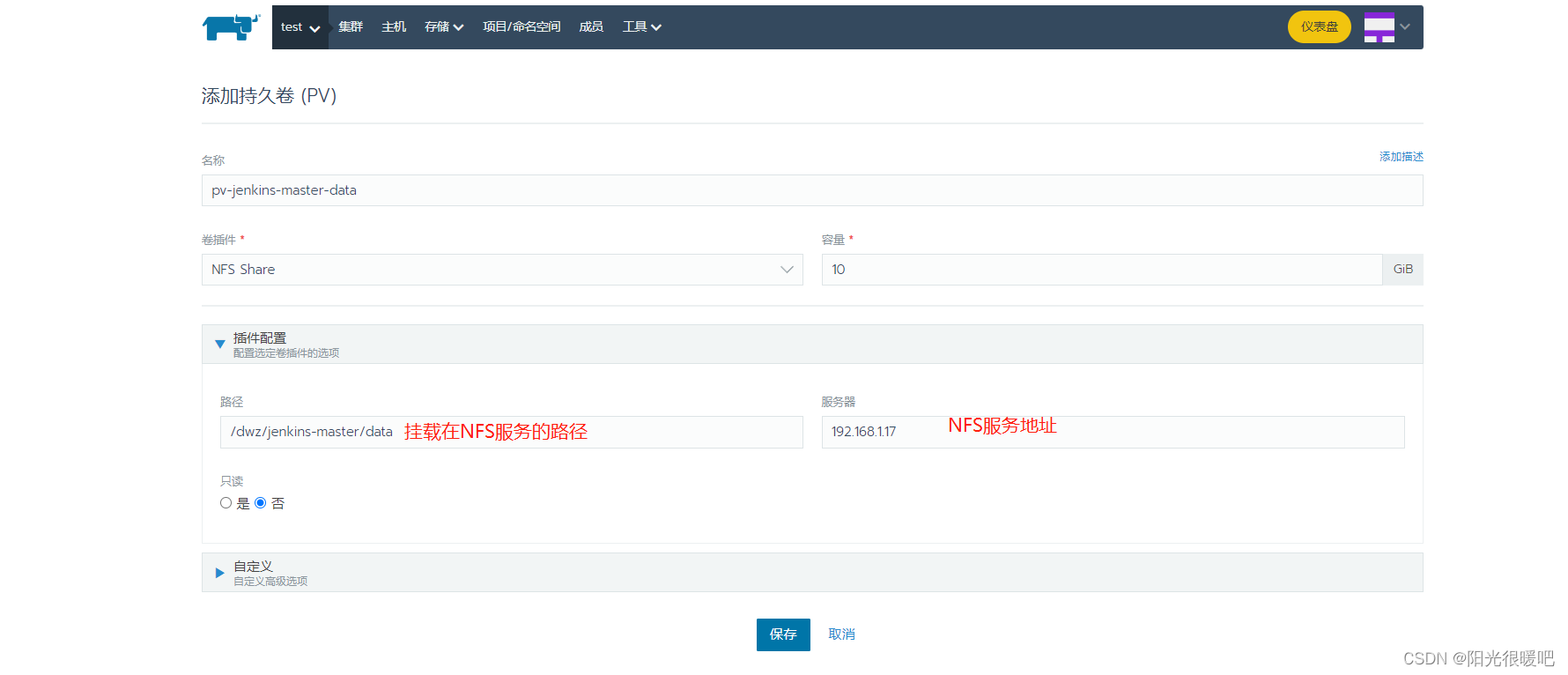The height and width of the screenshot is (675, 1568).
Task: Click the 保存 button
Action: point(783,634)
